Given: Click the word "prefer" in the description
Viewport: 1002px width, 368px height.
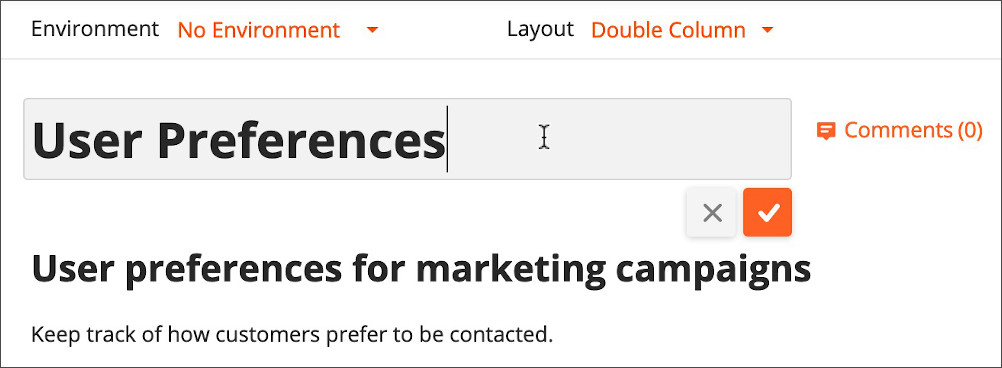Looking at the screenshot, I should (343, 335).
